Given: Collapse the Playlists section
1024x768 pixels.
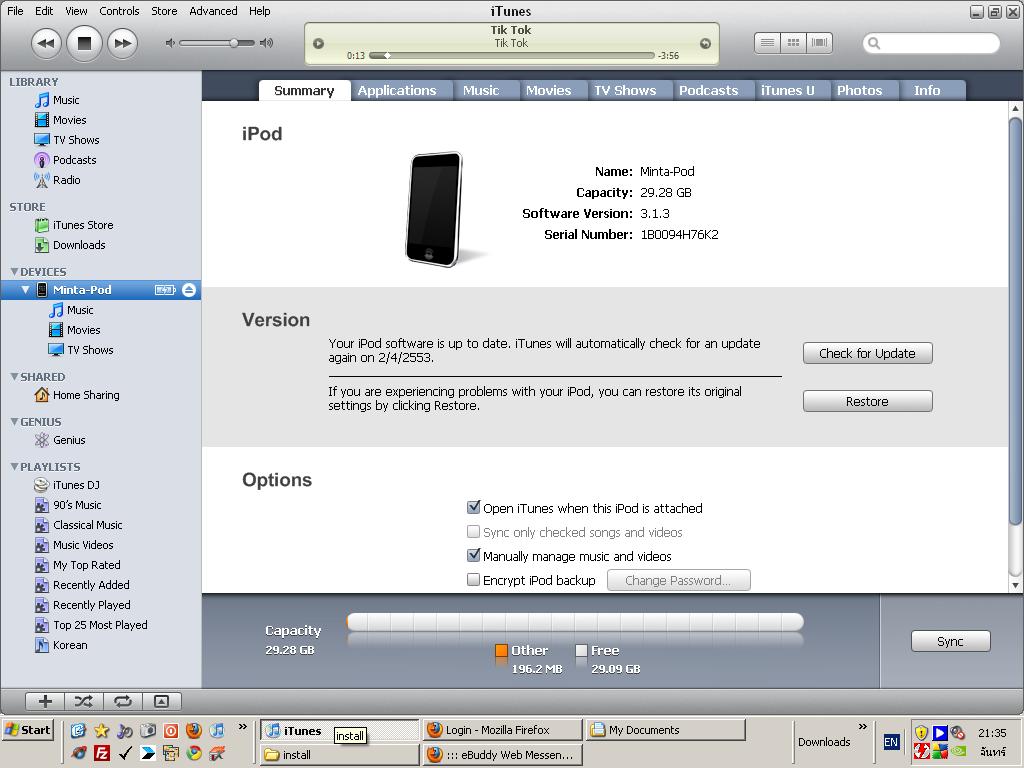Looking at the screenshot, I should click(x=14, y=467).
